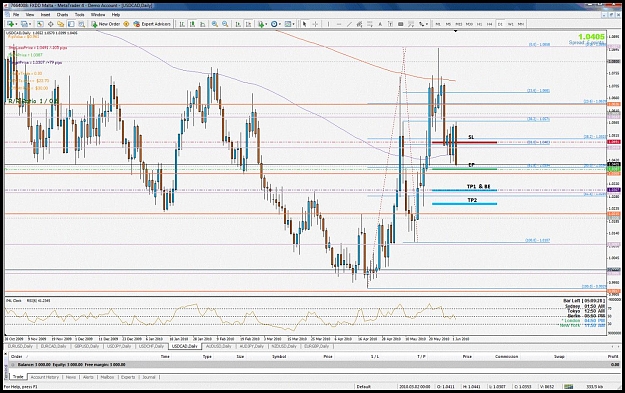Image resolution: width=625 pixels, height=393 pixels.
Task: Switch to M1 timeframe
Action: click(438, 24)
